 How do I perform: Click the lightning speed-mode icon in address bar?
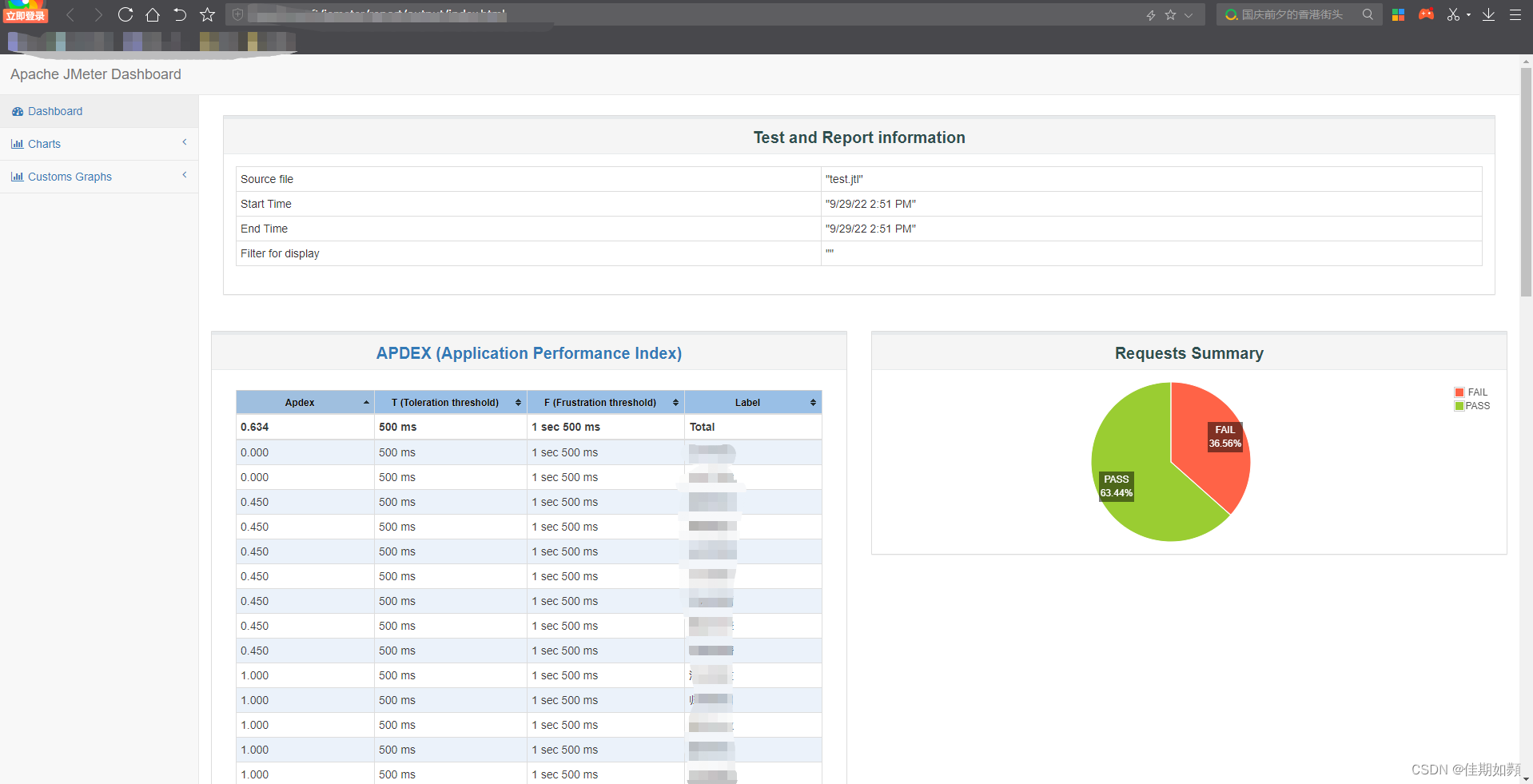point(1151,15)
